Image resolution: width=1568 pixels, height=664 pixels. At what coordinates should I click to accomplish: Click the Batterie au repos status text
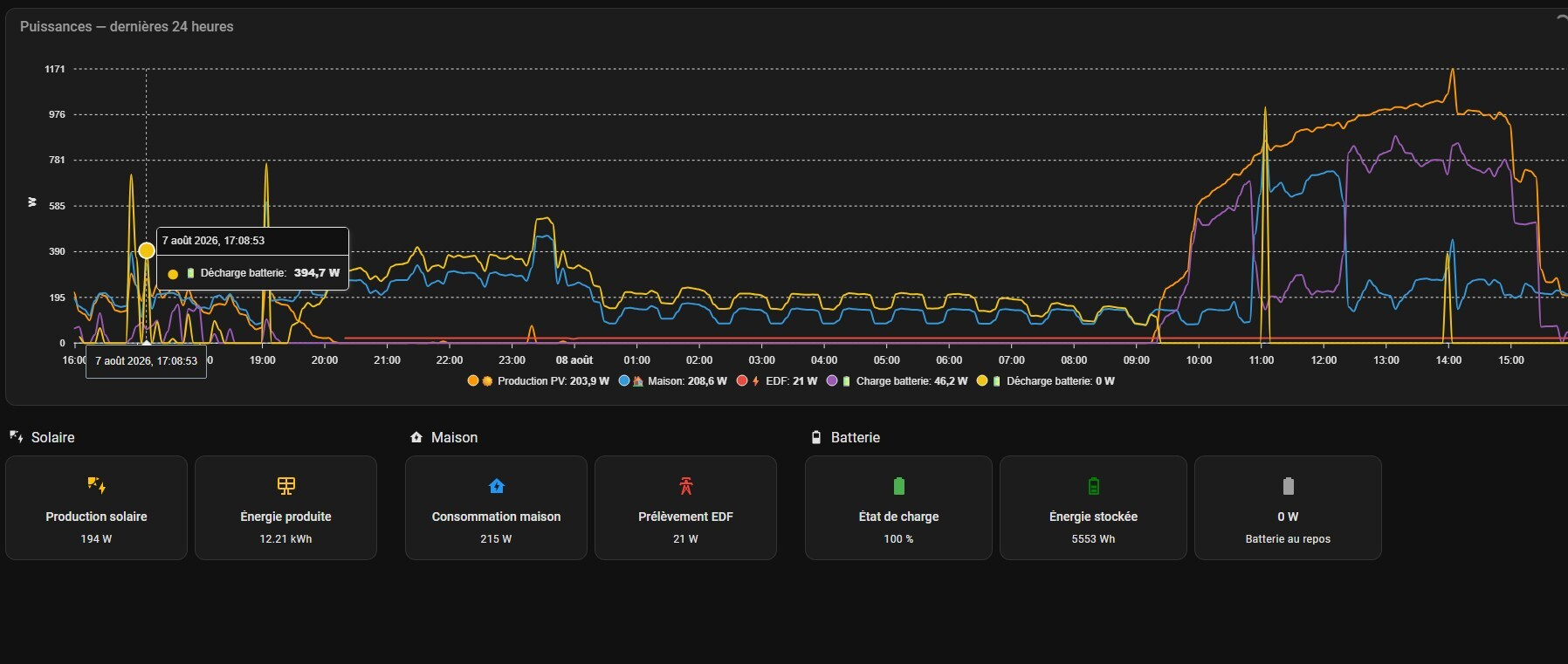[x=1288, y=539]
